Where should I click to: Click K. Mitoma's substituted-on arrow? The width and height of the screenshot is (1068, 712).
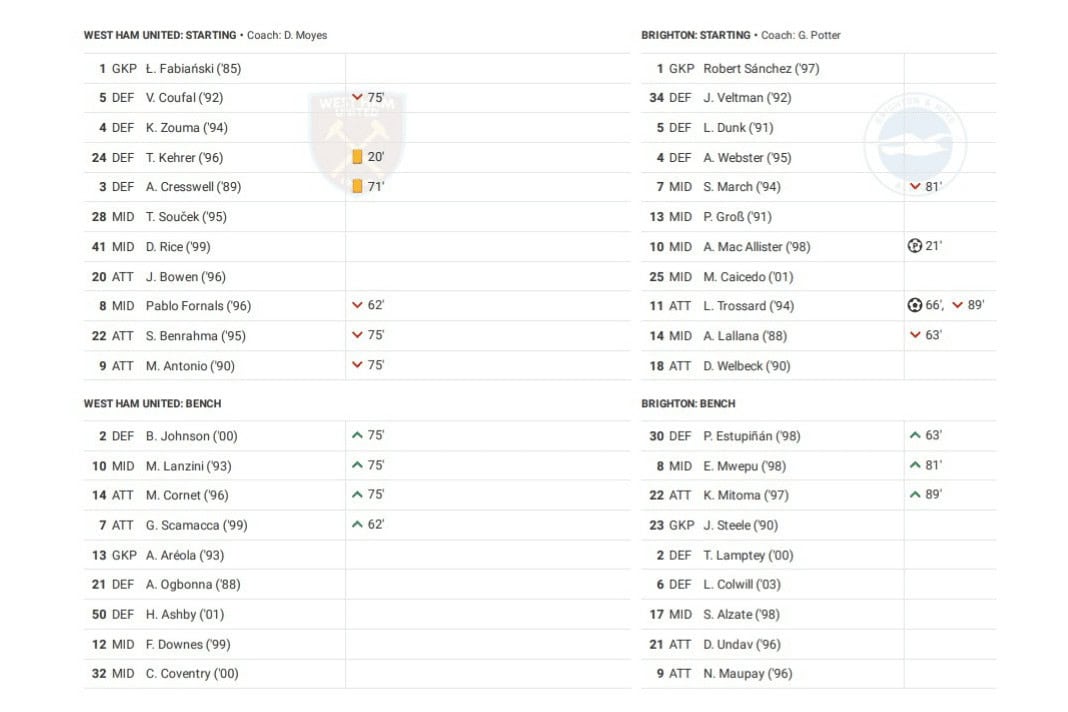pos(914,494)
